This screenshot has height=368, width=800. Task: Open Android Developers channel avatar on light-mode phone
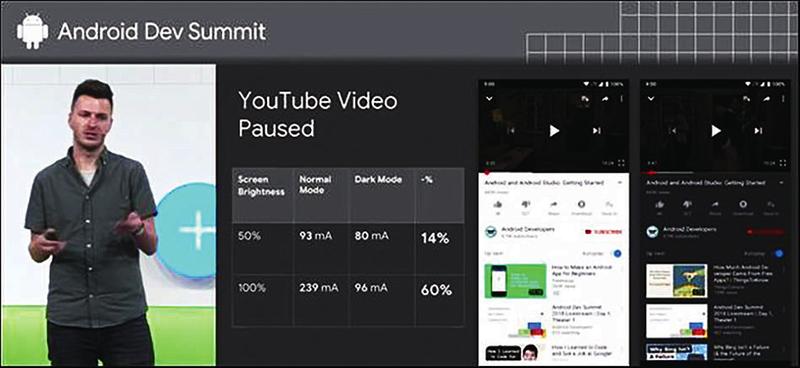point(491,232)
